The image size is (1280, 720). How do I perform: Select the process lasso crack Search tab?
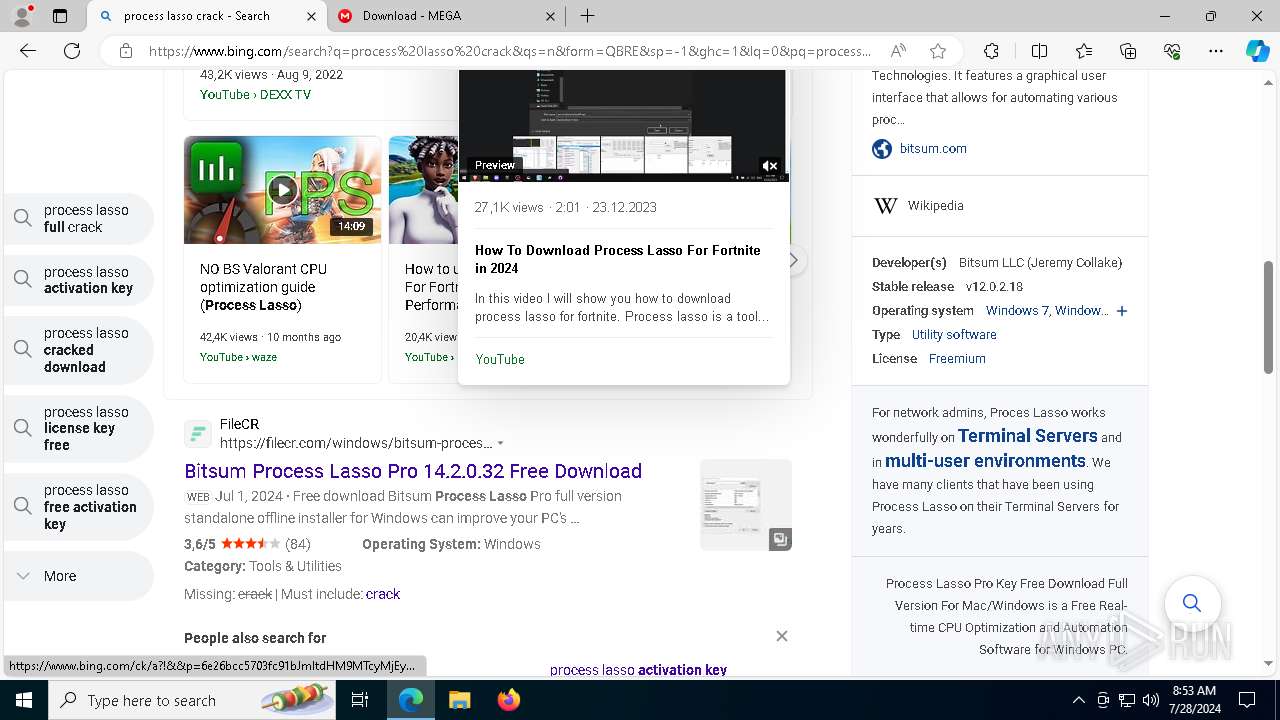point(207,16)
